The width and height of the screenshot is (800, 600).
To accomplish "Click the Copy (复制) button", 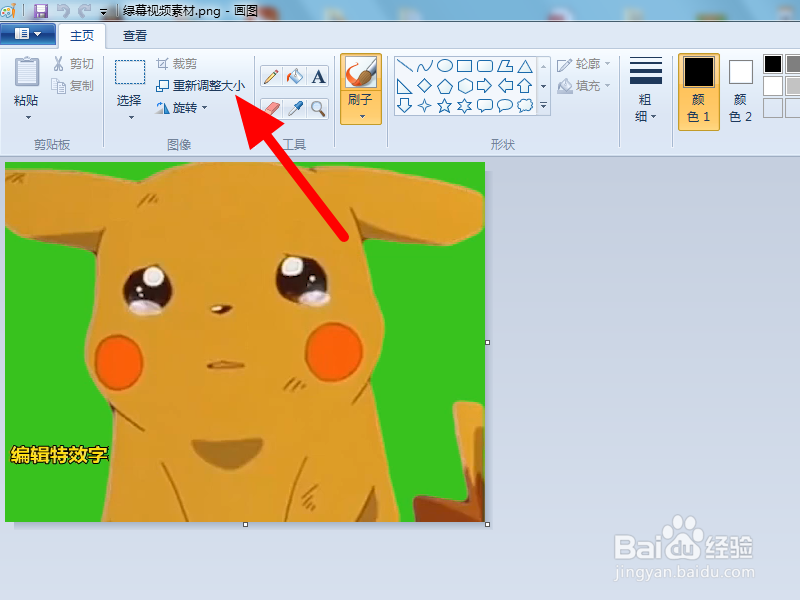I will pos(73,86).
